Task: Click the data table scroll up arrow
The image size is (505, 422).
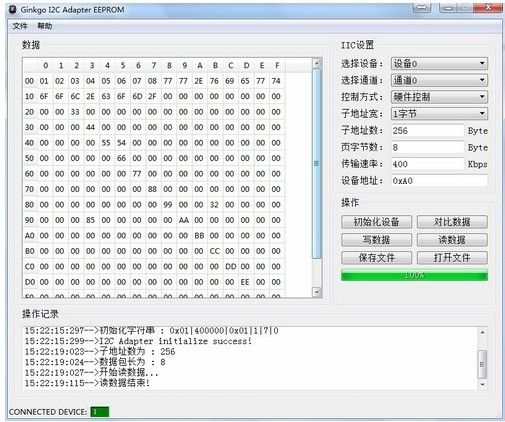Action: click(x=317, y=63)
